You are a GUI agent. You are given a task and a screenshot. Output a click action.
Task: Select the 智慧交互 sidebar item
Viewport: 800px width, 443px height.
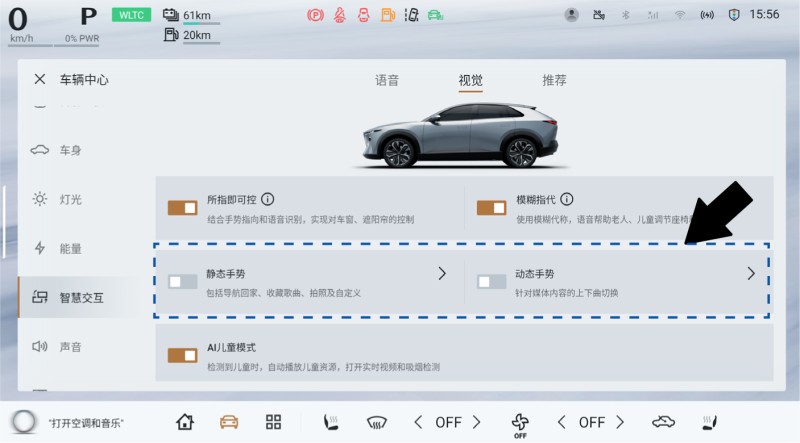point(79,298)
